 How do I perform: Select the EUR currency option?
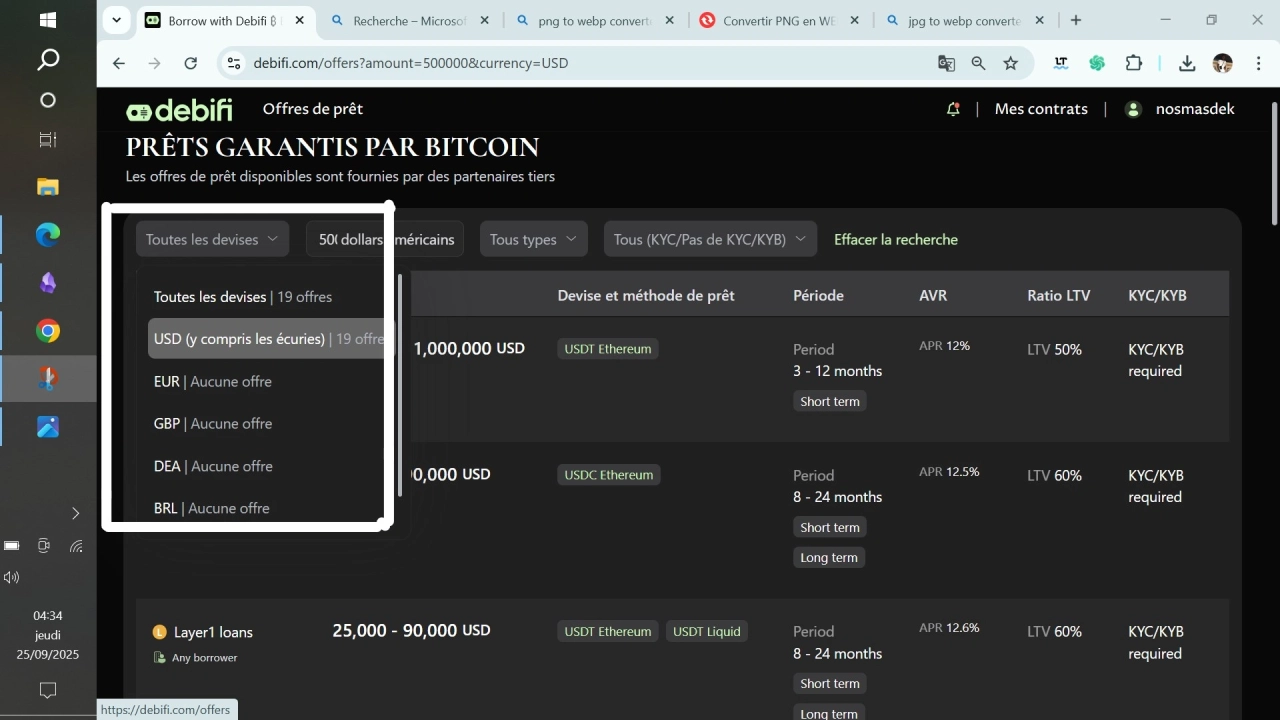(213, 381)
